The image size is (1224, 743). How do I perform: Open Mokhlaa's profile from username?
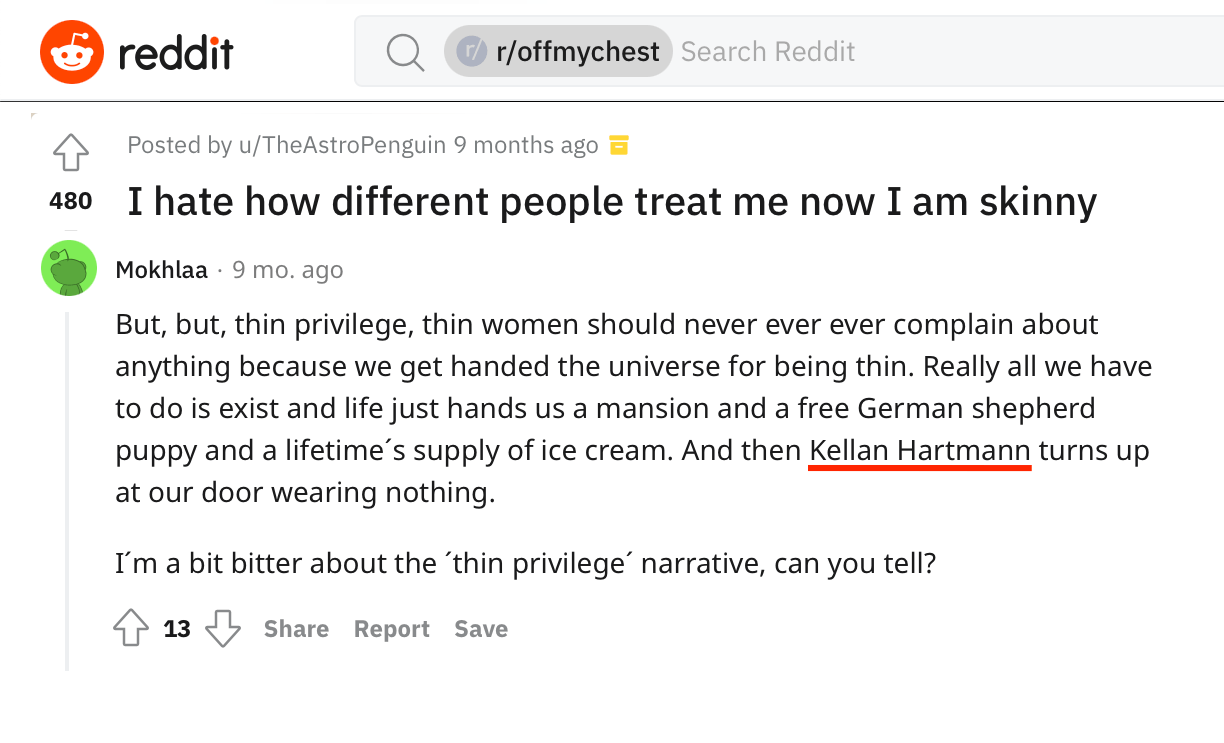click(x=162, y=270)
